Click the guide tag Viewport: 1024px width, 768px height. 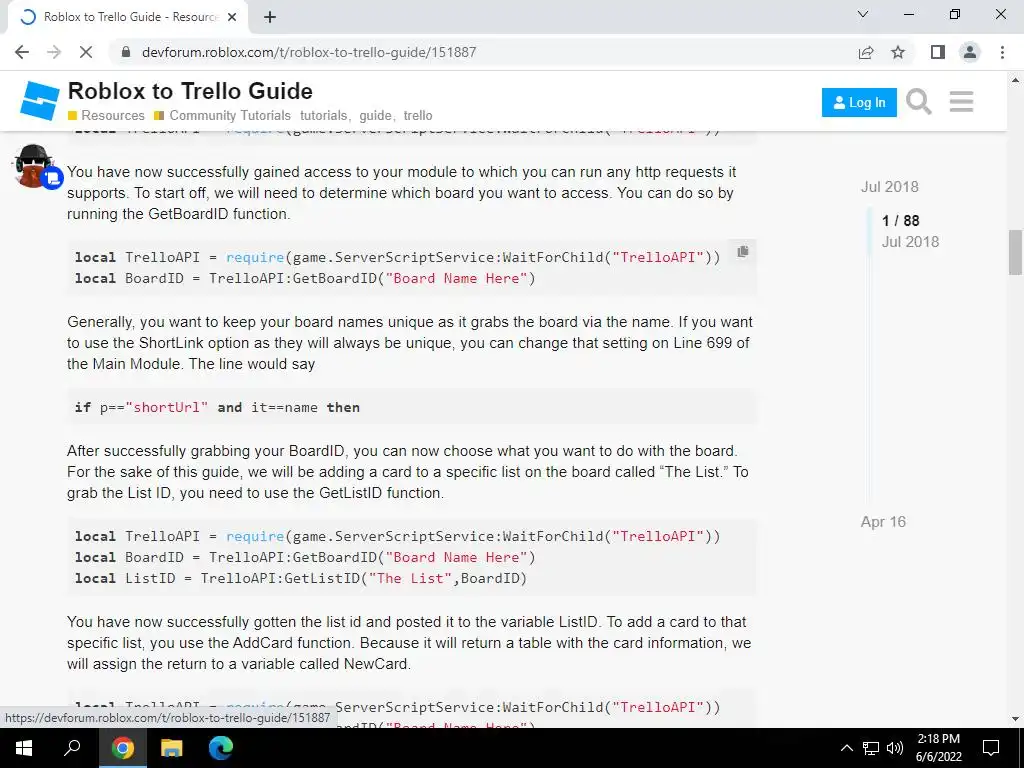pos(375,116)
